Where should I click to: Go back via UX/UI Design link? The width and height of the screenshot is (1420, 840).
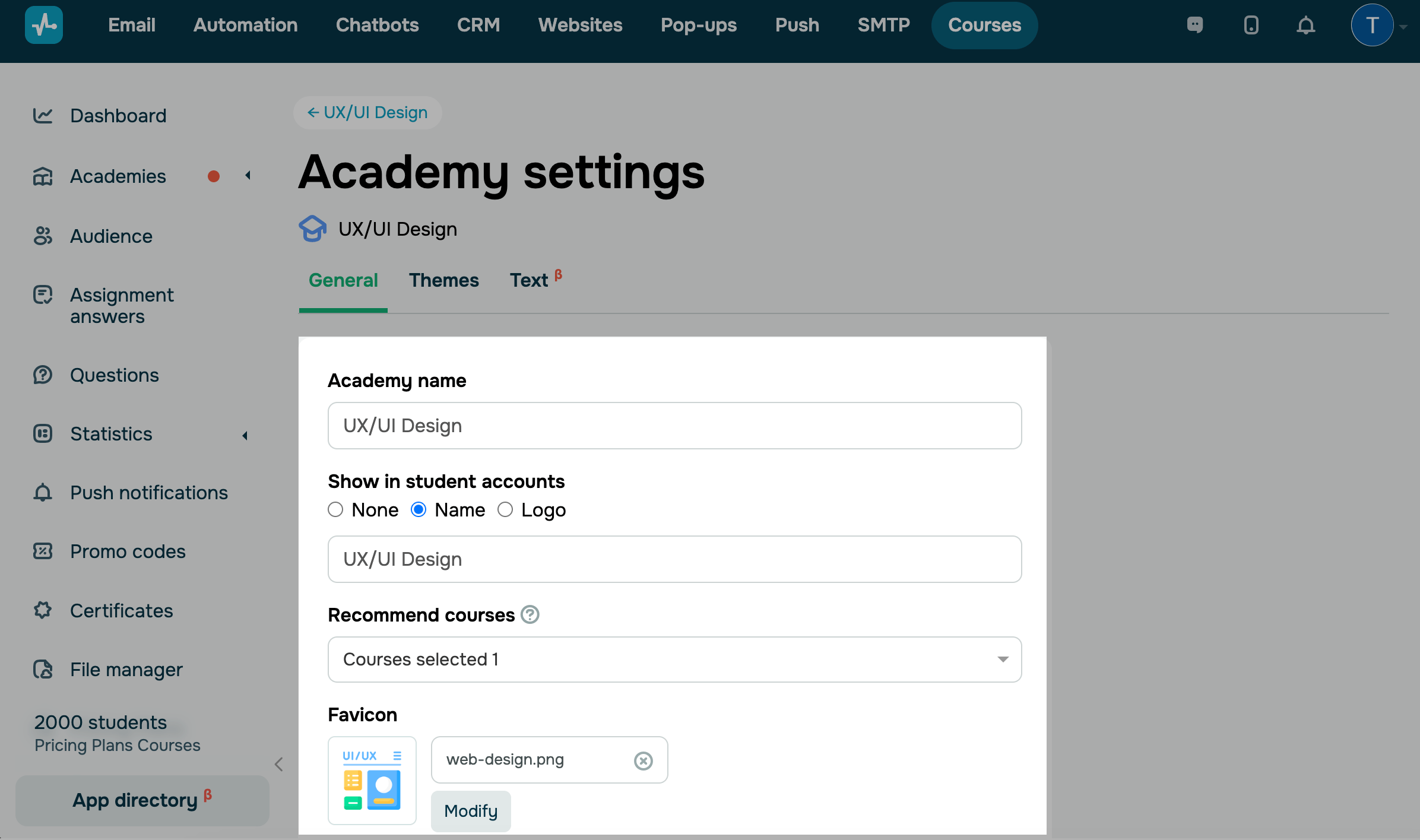[x=367, y=113]
